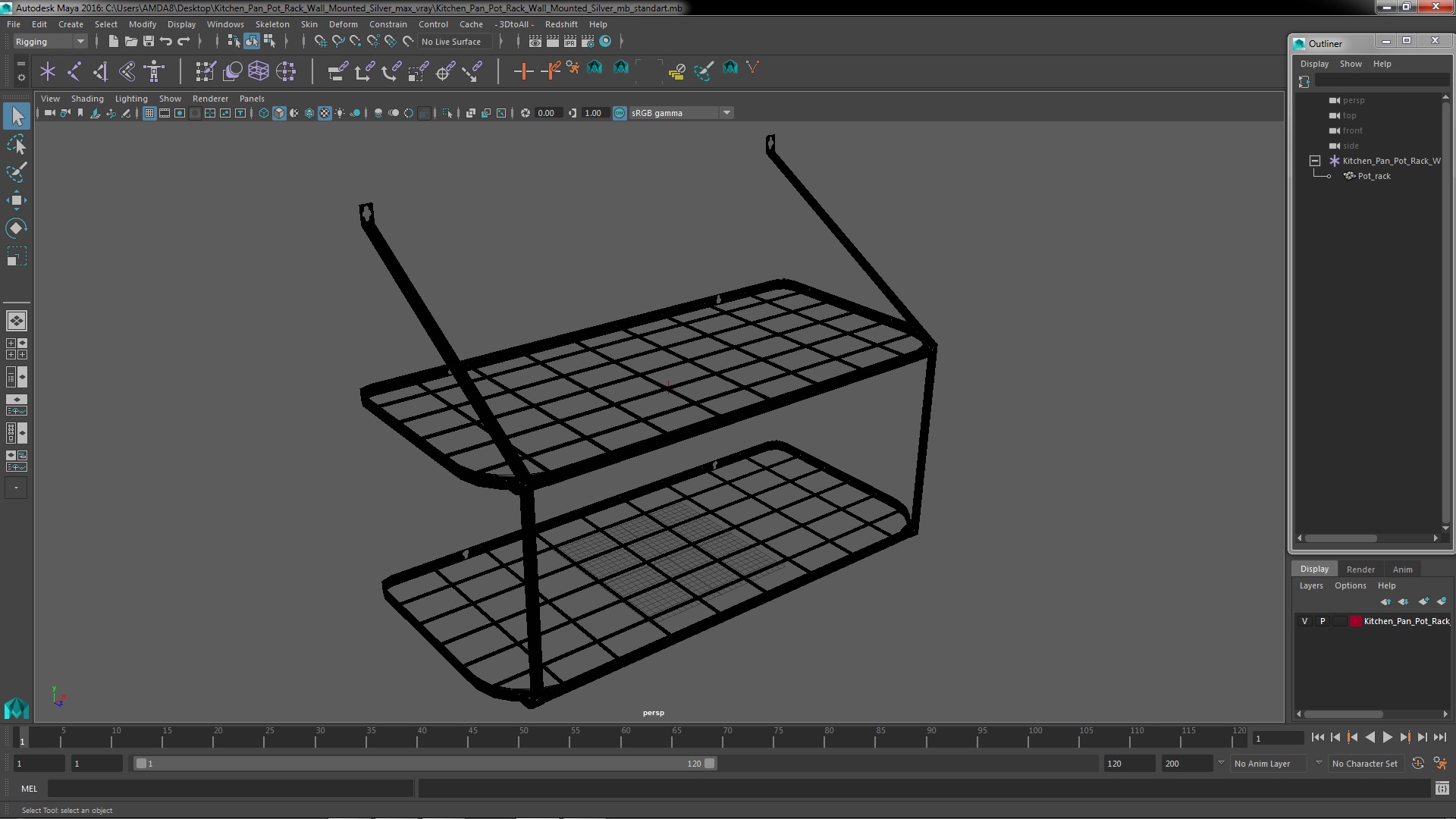Open the Display menu in Outliner
The image size is (1456, 819).
(1314, 63)
